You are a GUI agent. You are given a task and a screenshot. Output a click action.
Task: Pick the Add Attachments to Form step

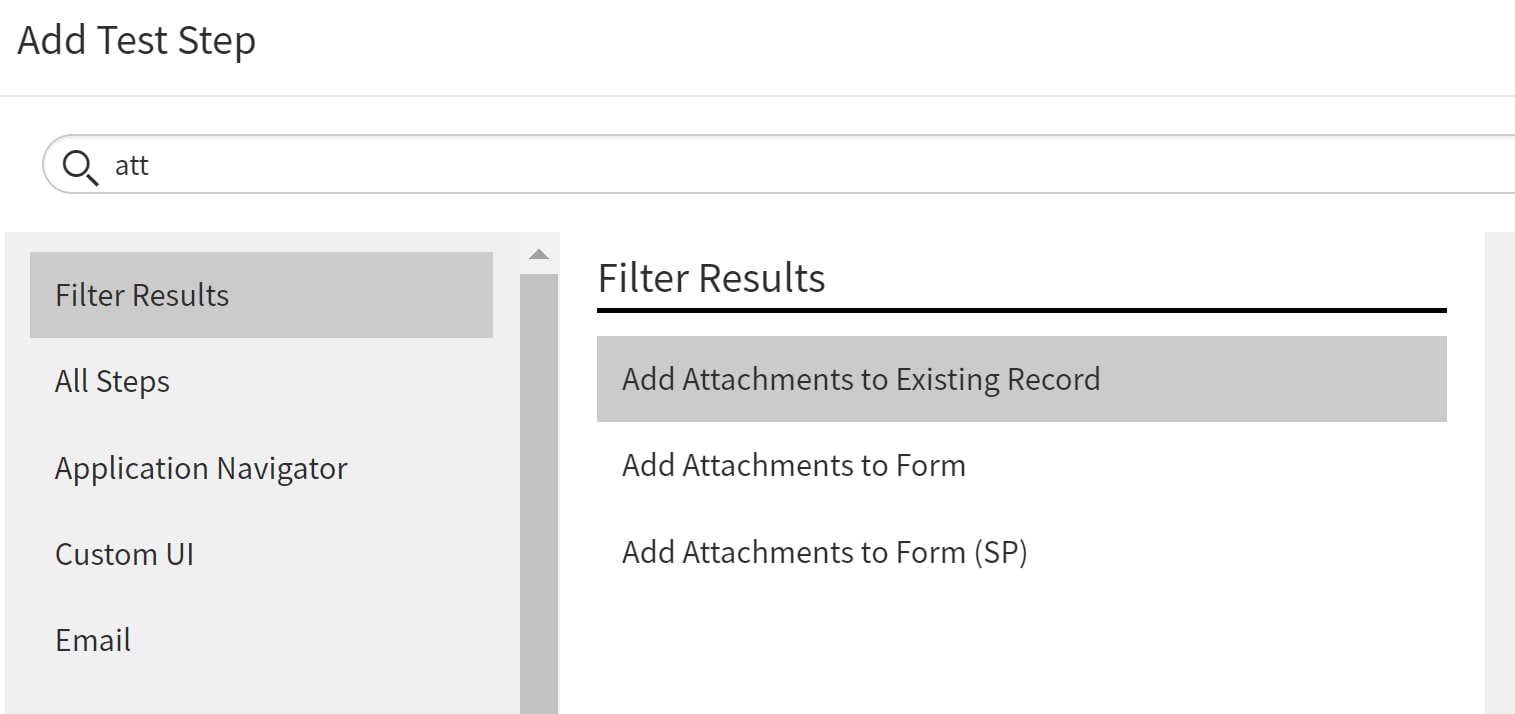(1021, 465)
